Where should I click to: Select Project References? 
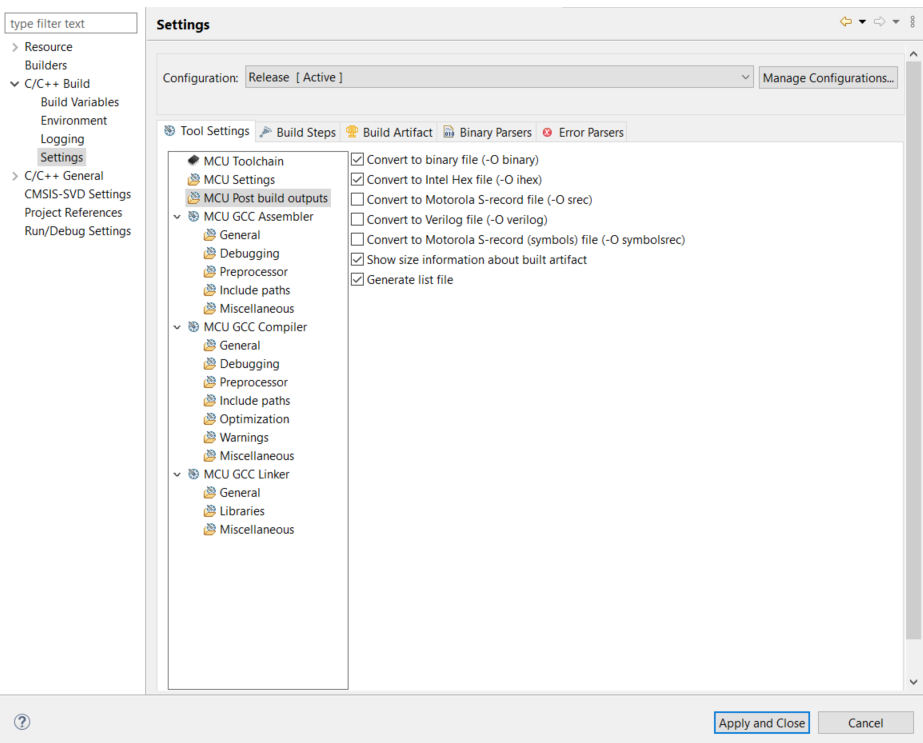pyautogui.click(x=74, y=213)
